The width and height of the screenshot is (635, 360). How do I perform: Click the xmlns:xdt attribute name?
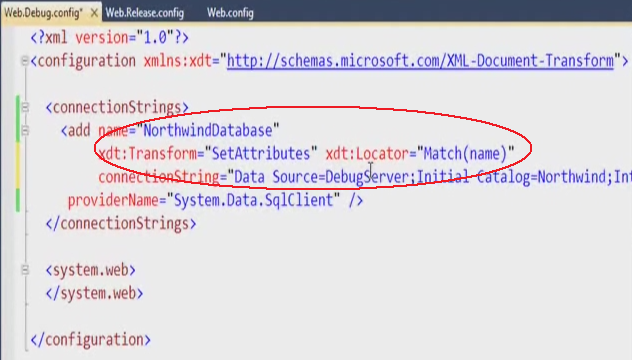[178, 61]
